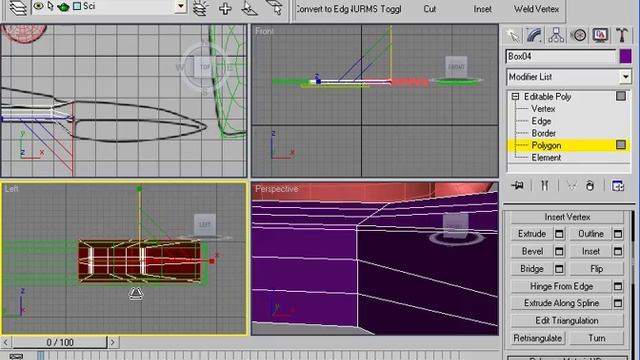Click the teapot render layer icon
640x360 pixels.
click(x=63, y=7)
